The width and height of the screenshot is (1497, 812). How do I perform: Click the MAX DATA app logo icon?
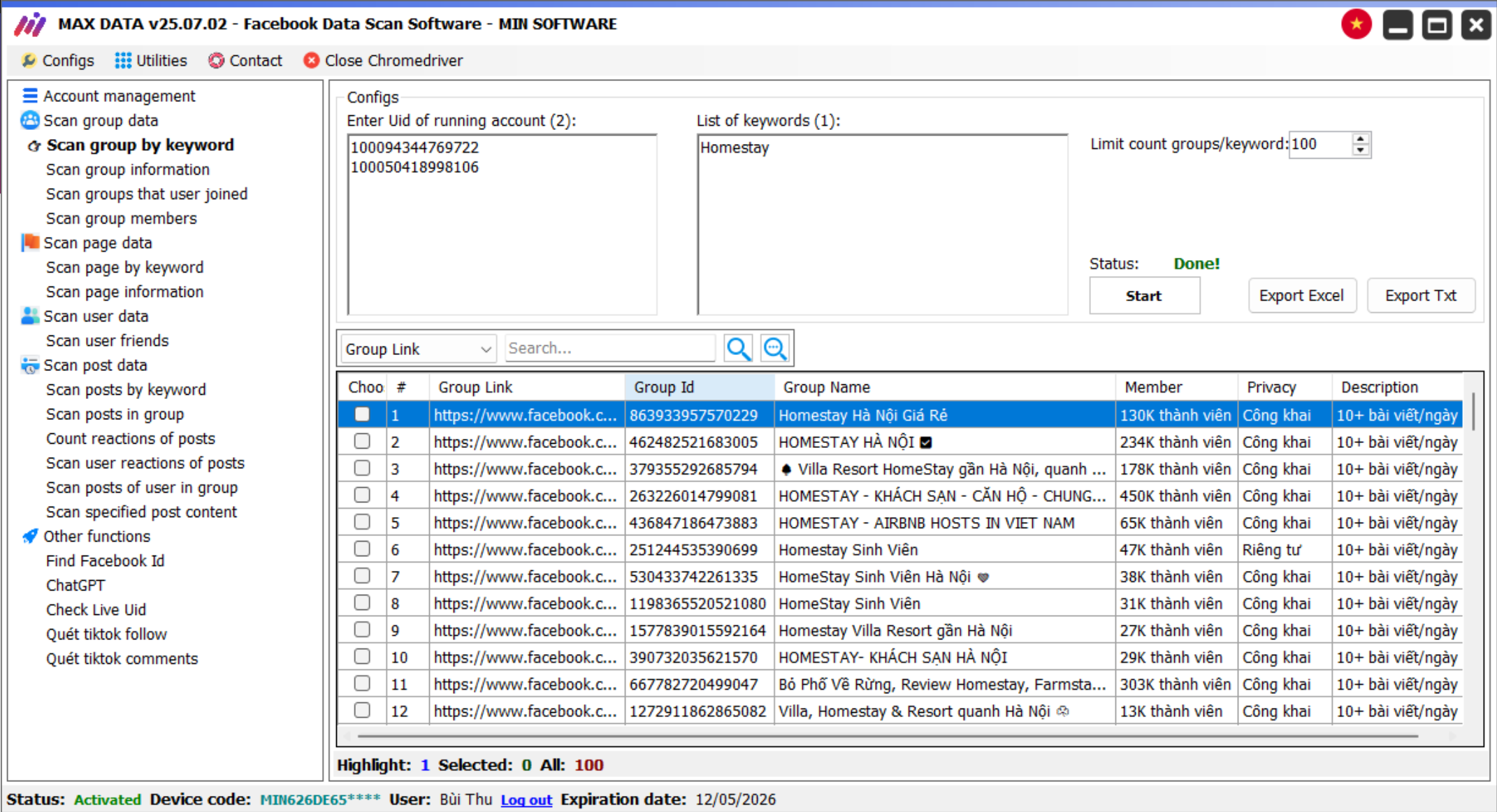30,24
